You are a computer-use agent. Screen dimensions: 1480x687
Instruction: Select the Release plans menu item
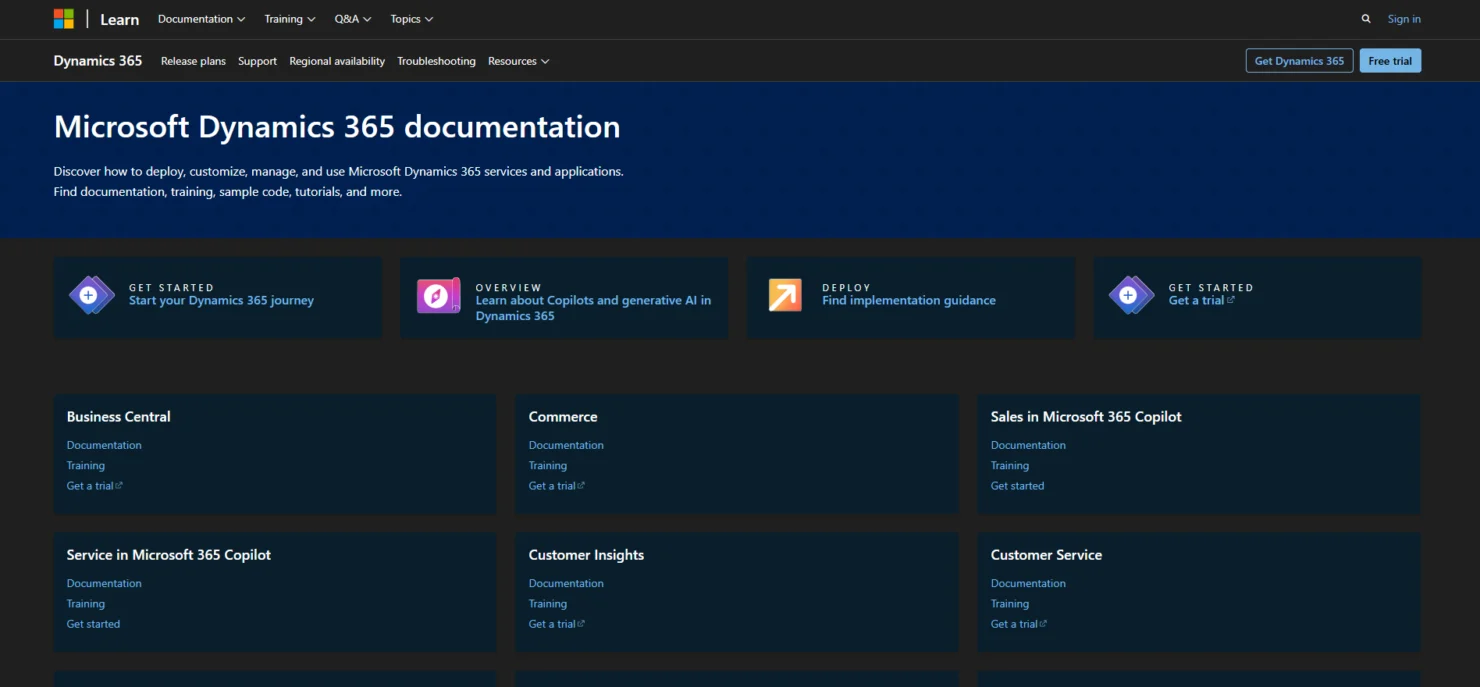pyautogui.click(x=193, y=61)
